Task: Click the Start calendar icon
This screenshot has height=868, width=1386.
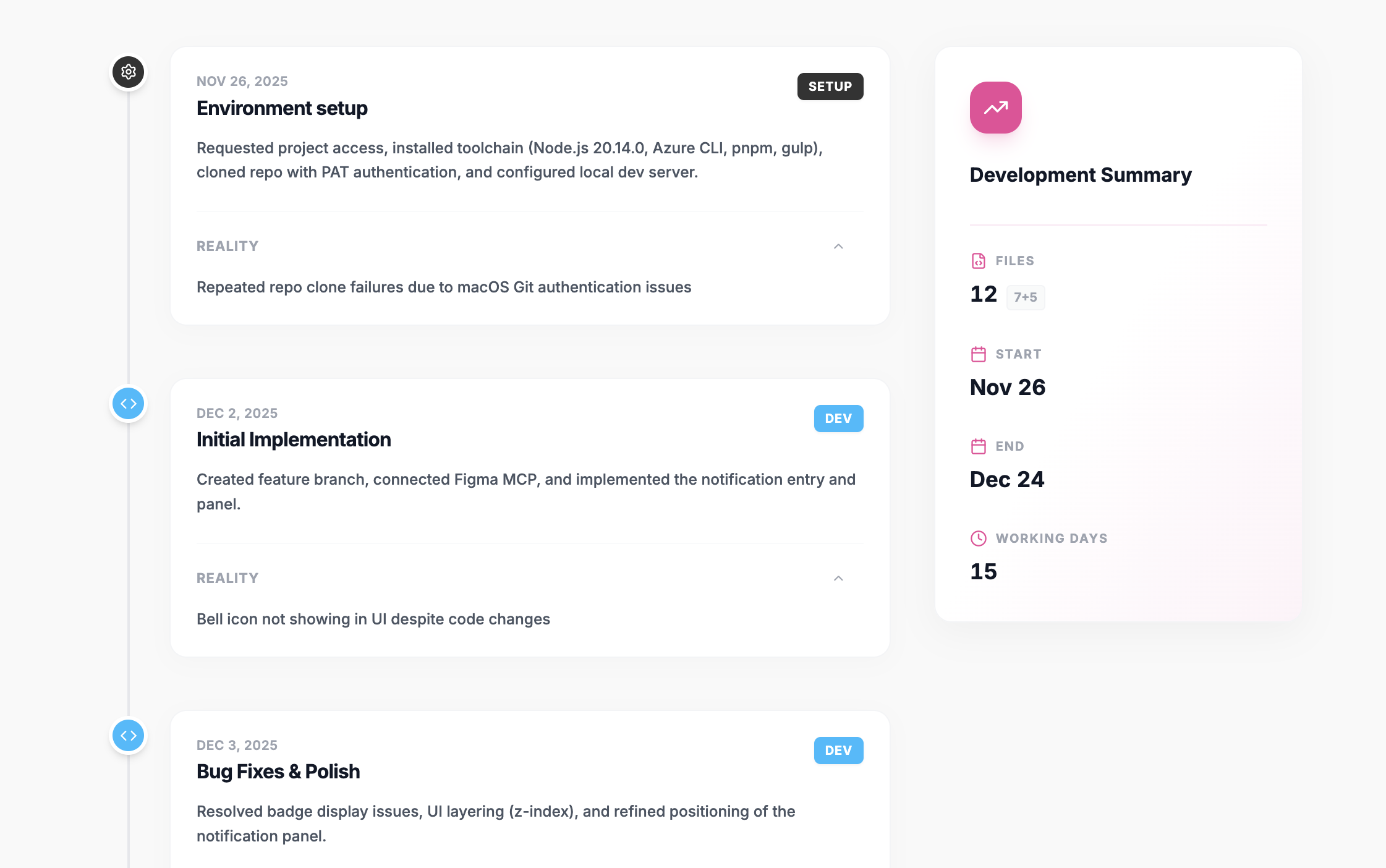Action: (x=978, y=354)
